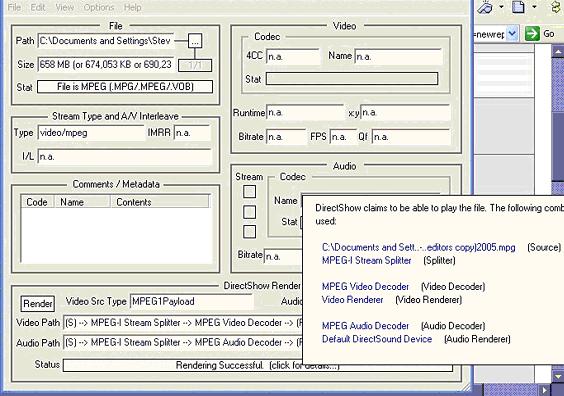Click the page icon in browser toolbar

click(x=518, y=6)
